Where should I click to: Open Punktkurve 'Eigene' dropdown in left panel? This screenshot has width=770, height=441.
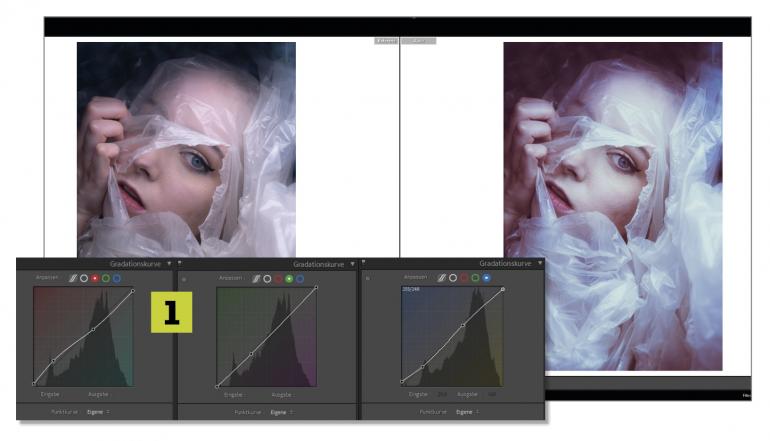coord(98,412)
